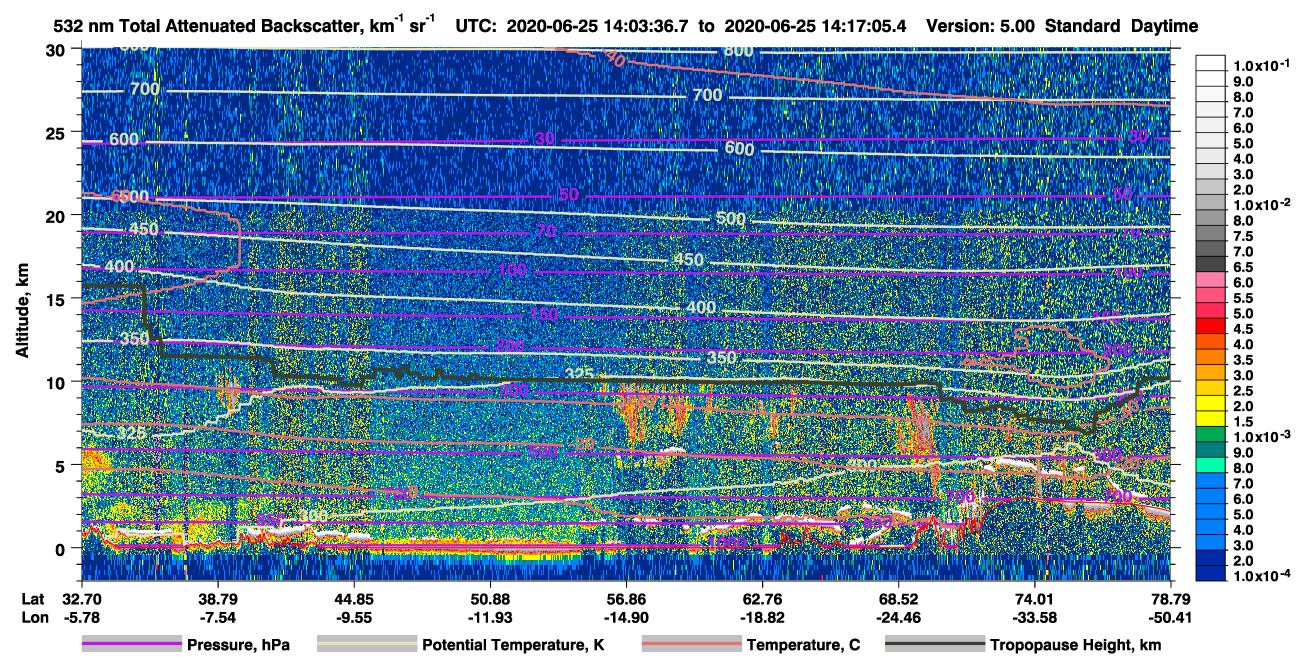
Task: Click longitude value -11.93
Action: [489, 617]
